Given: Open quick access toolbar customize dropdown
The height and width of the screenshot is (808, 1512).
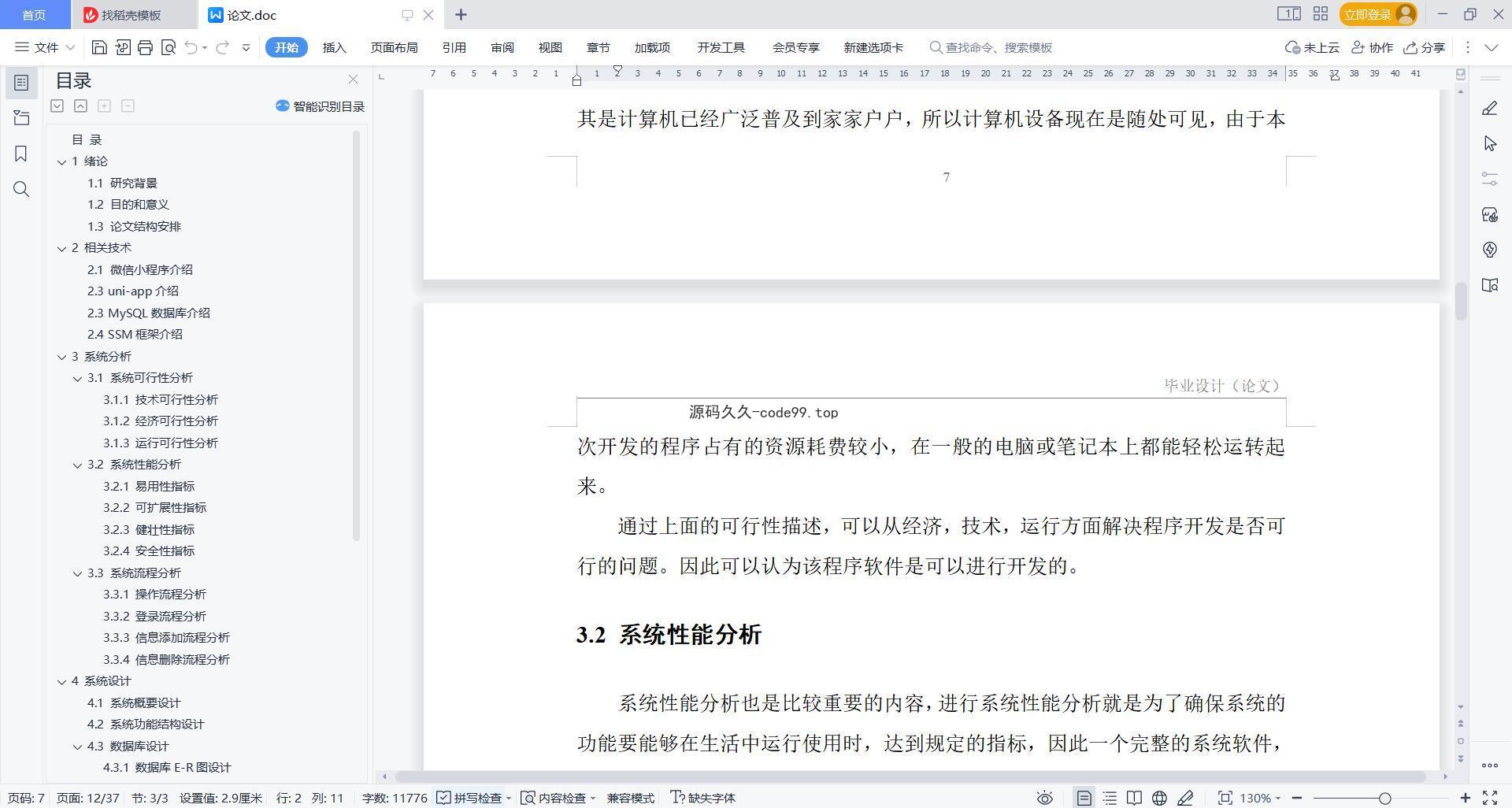Looking at the screenshot, I should (x=246, y=47).
